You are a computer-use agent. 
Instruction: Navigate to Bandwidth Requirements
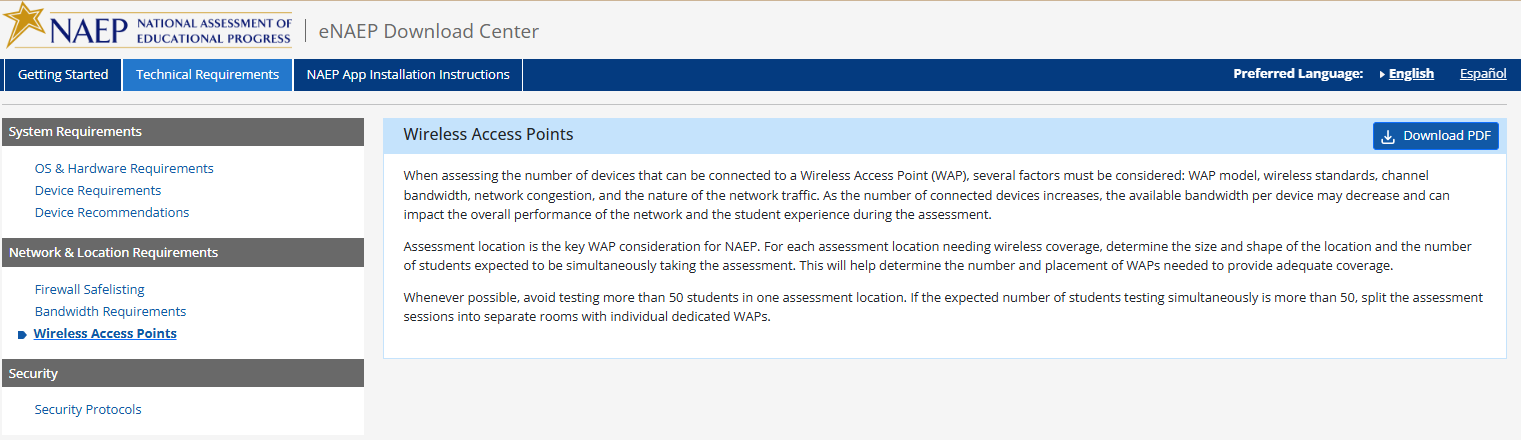coord(110,312)
